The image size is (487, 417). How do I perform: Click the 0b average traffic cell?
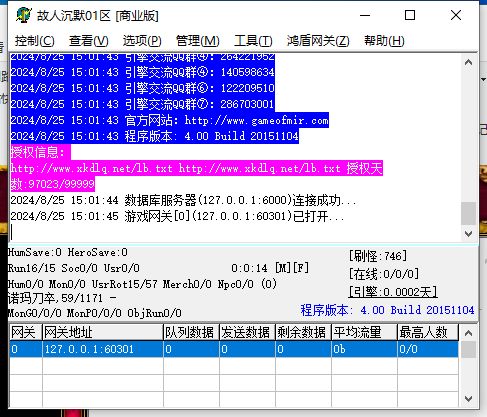point(364,349)
